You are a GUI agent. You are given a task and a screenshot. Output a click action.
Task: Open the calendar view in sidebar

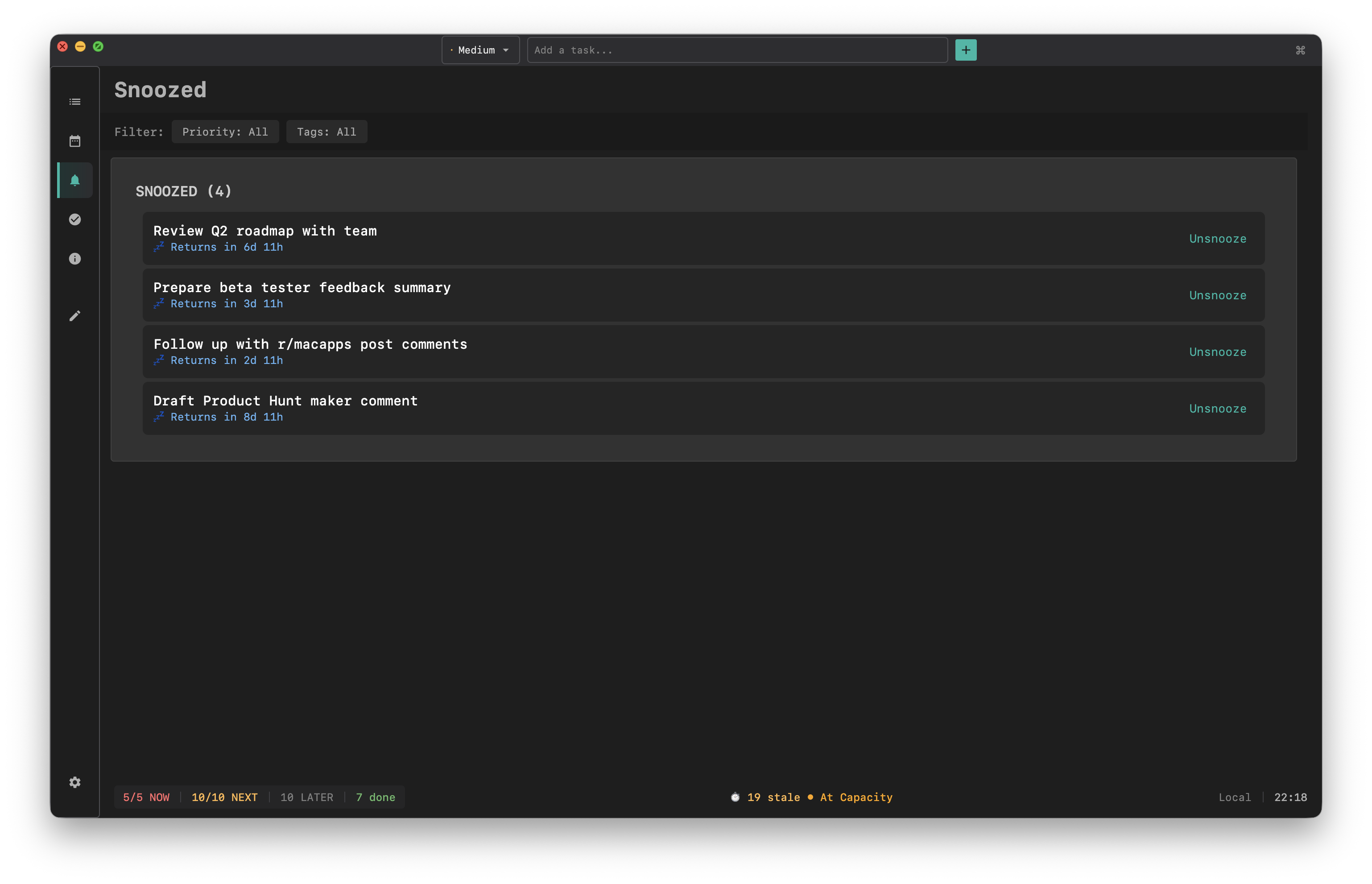(x=74, y=141)
